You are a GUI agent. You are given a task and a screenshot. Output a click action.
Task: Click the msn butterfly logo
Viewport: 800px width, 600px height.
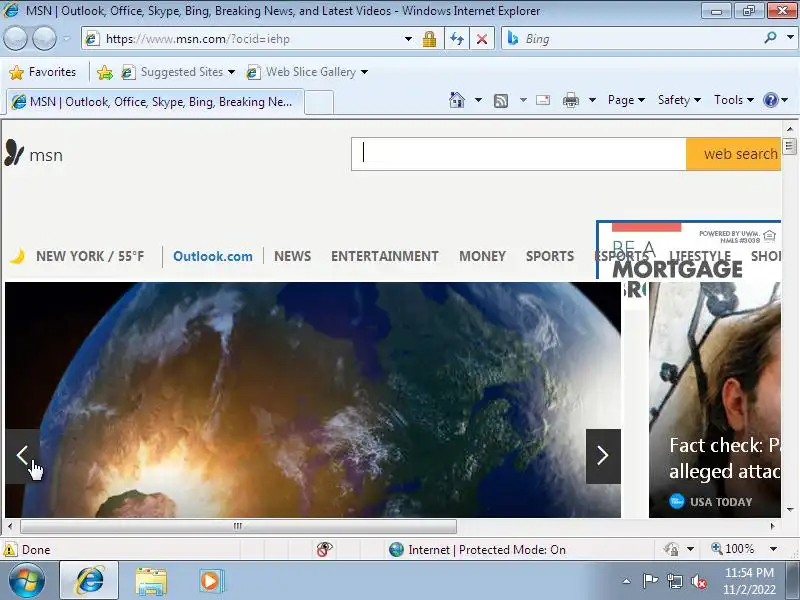click(14, 153)
